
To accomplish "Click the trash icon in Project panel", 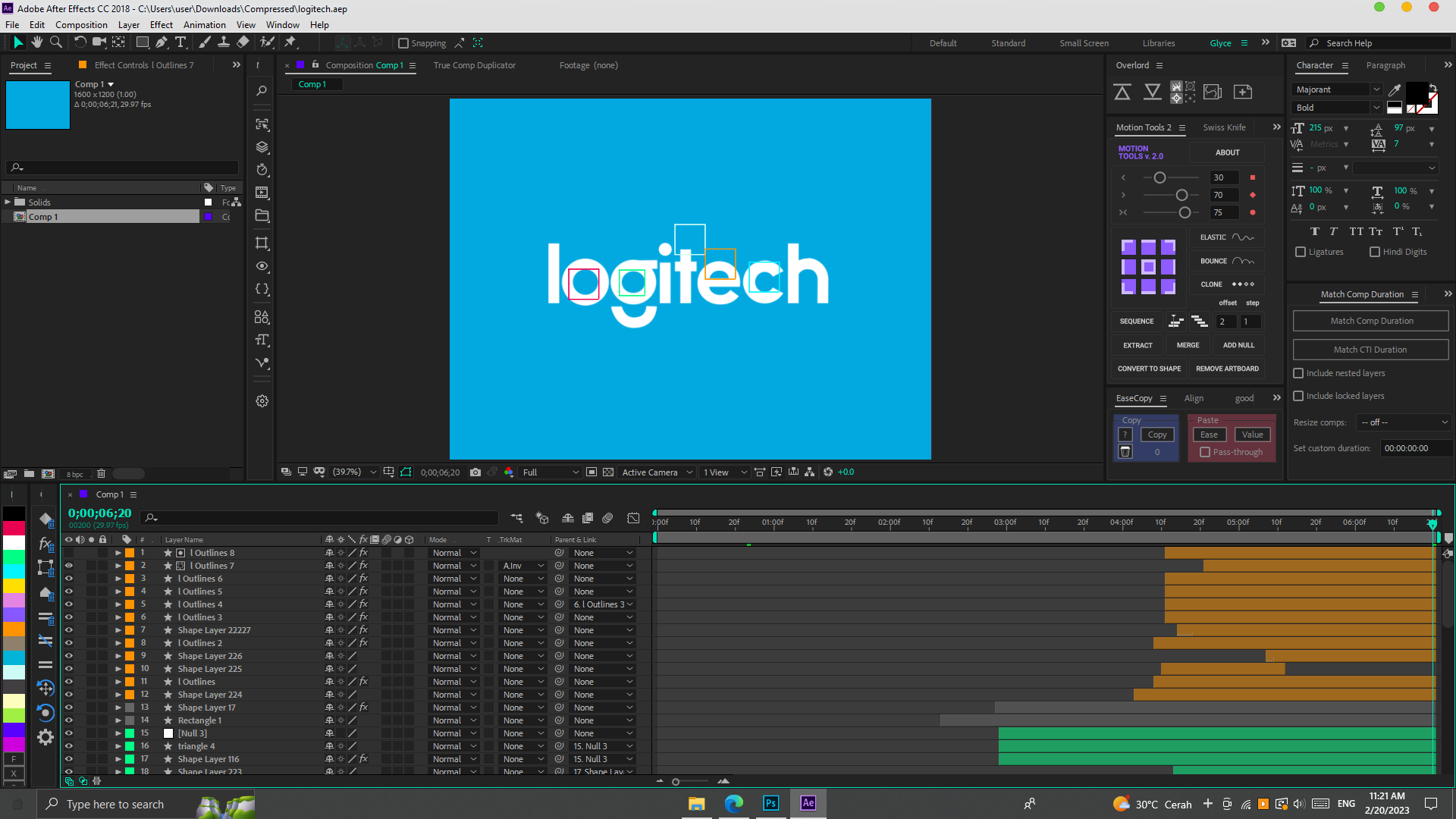I will (x=101, y=474).
